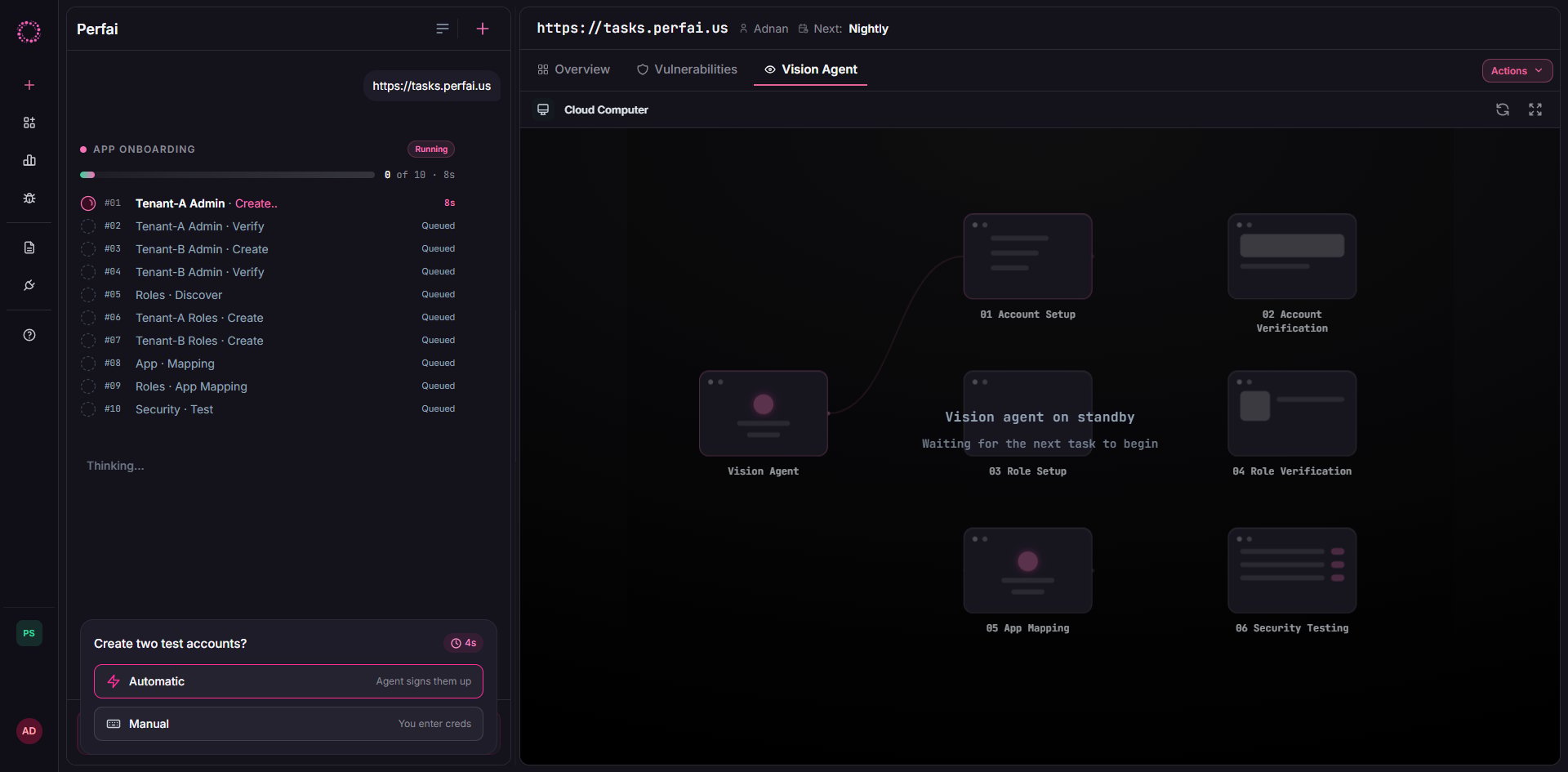Open the AD user avatar
Viewport: 1568px width, 772px height.
coord(29,731)
